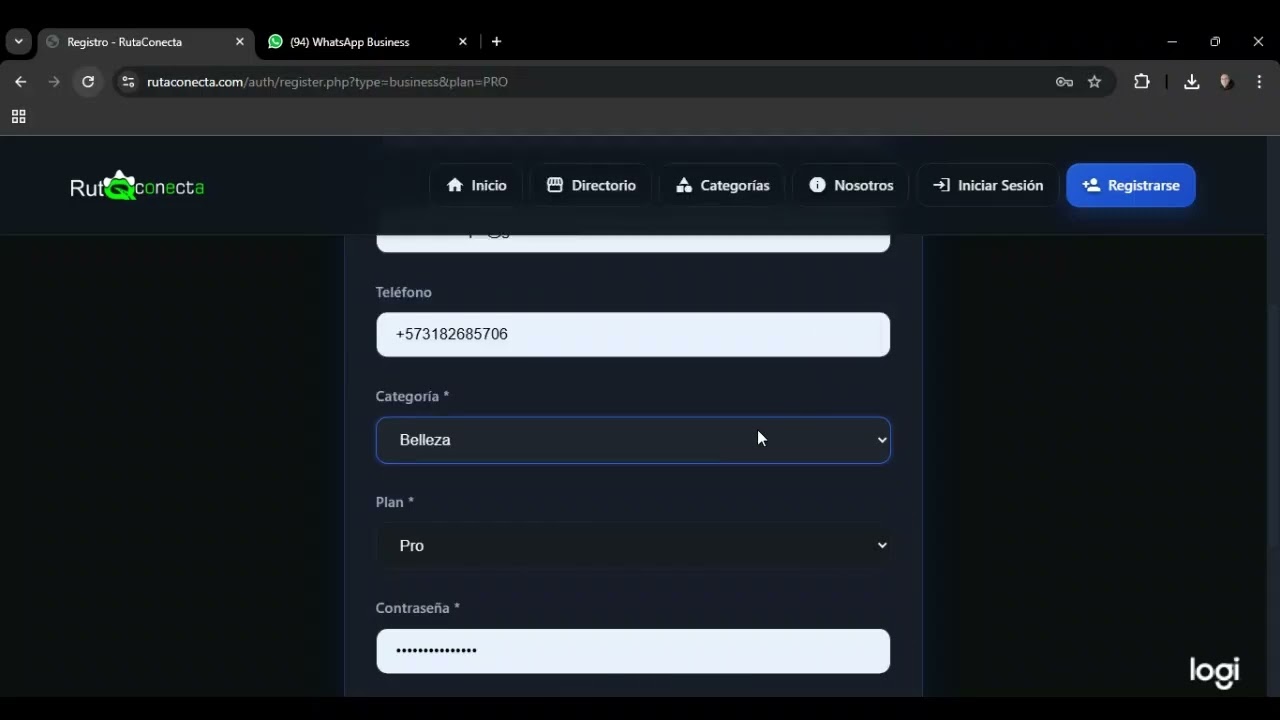Click the blue Registrarse button
This screenshot has width=1280, height=720.
tap(1131, 186)
